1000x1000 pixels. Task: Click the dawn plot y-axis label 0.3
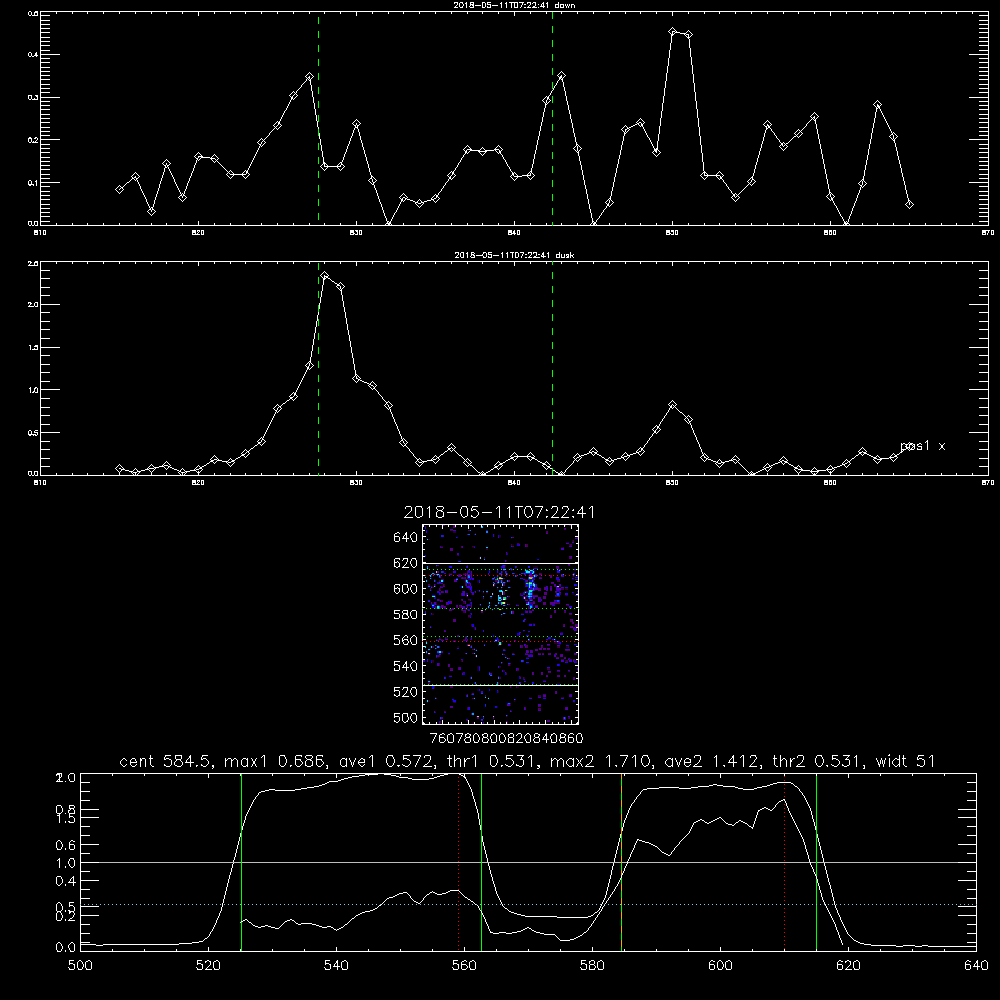[x=33, y=98]
